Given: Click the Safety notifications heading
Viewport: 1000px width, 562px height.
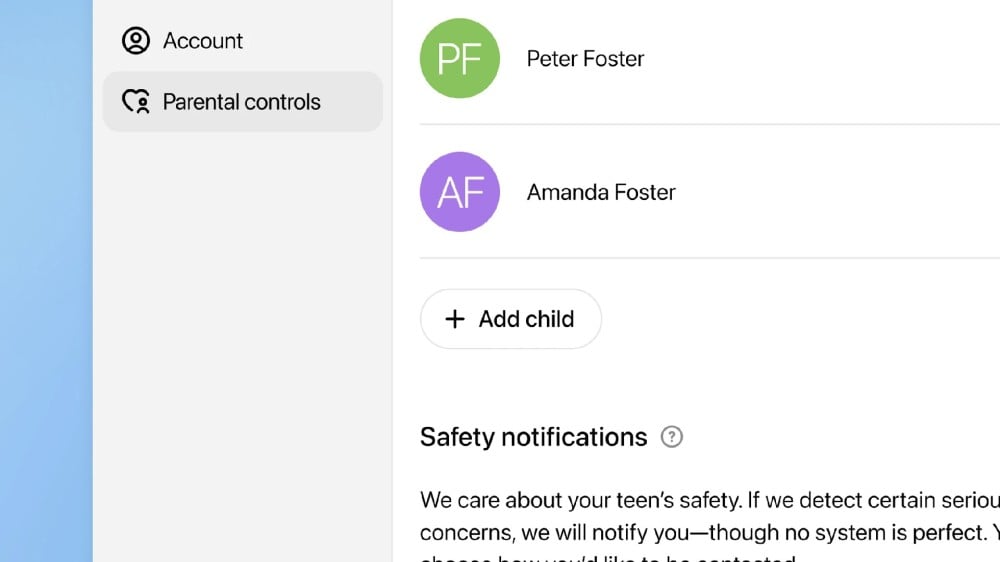Looking at the screenshot, I should [533, 437].
